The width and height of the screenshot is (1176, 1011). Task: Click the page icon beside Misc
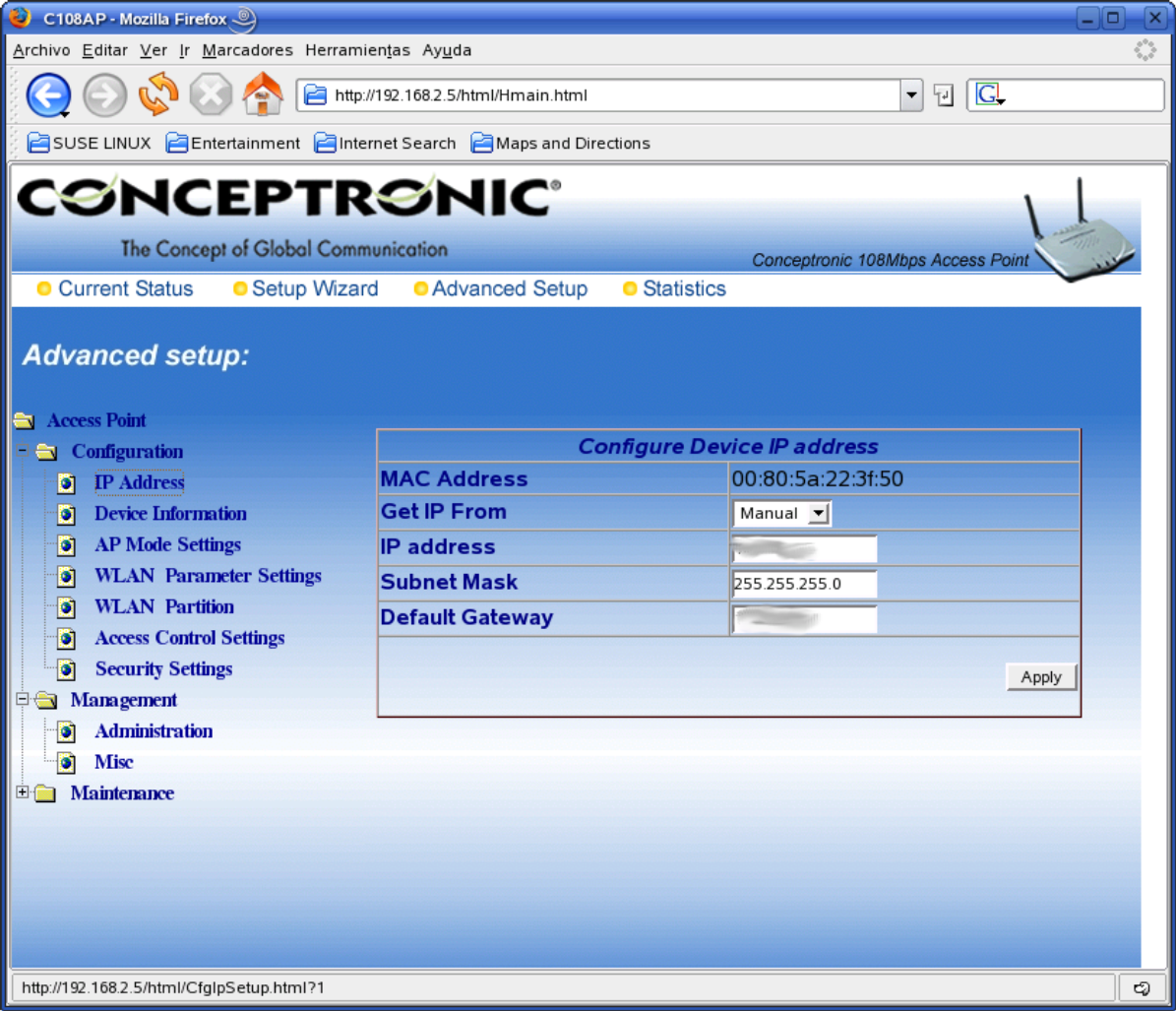[x=66, y=763]
